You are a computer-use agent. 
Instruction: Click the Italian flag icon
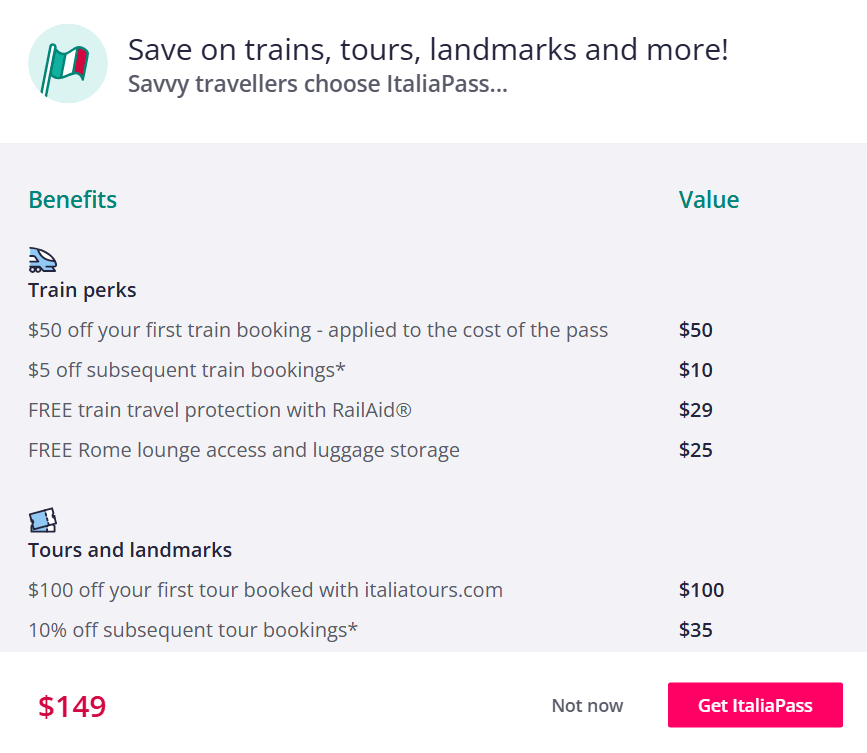67,64
